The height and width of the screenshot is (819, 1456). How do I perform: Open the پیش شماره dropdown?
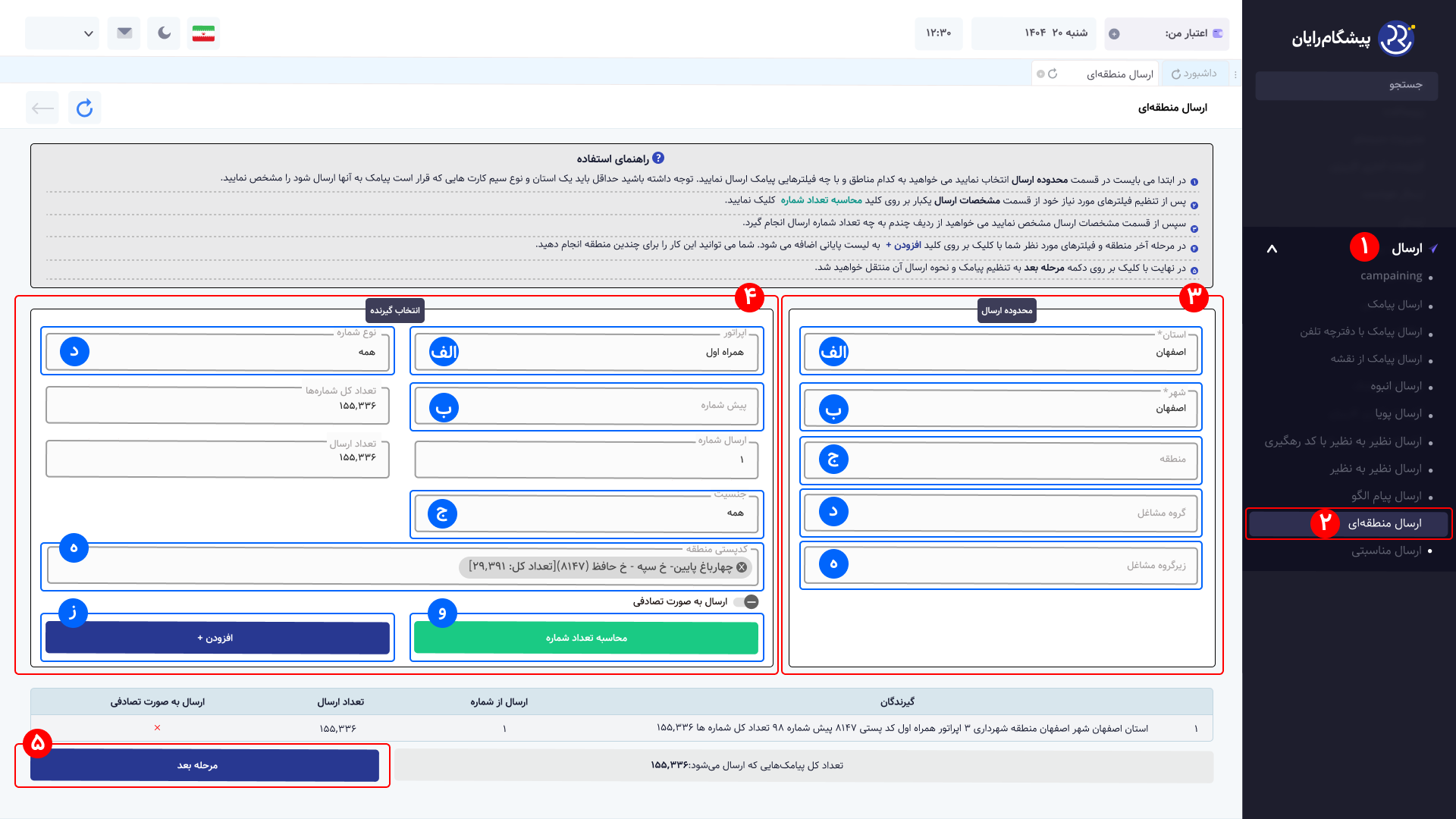pos(586,407)
